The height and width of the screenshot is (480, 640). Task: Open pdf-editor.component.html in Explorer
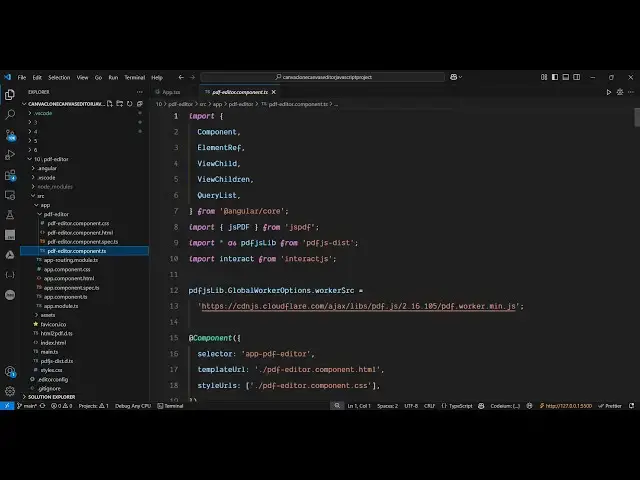pyautogui.click(x=84, y=233)
